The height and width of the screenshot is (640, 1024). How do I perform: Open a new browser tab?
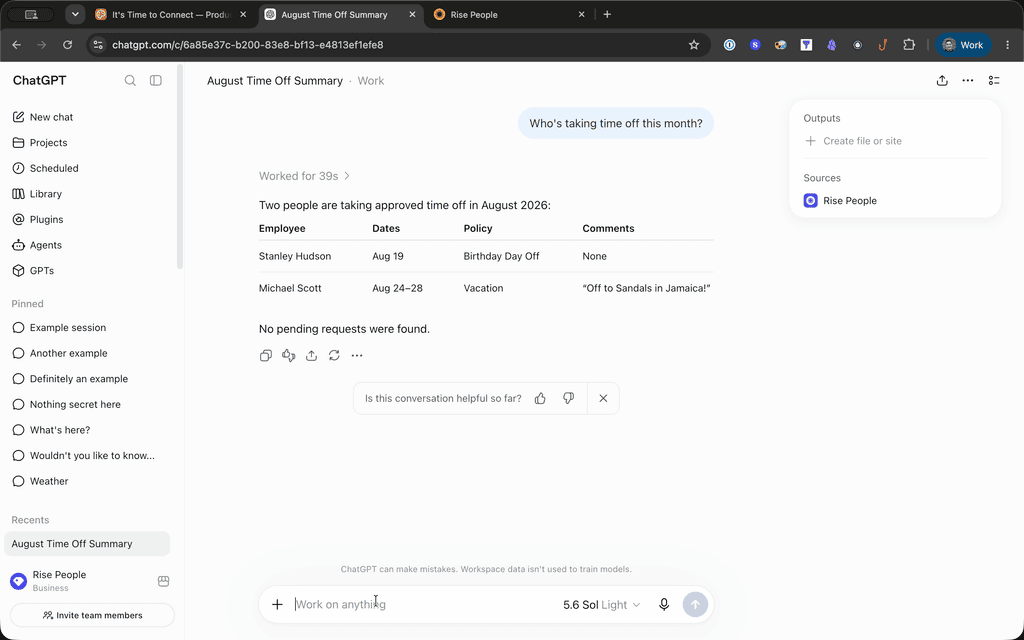(607, 14)
